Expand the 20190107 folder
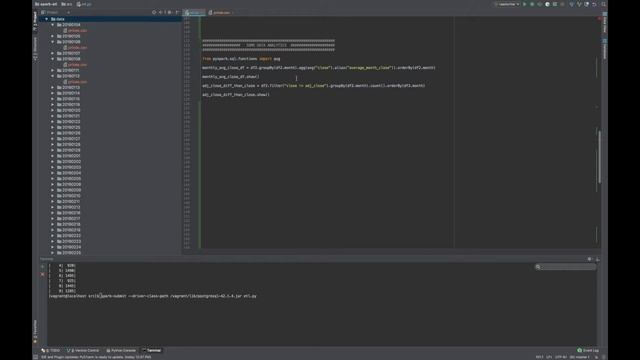The height and width of the screenshot is (360, 640). point(53,53)
